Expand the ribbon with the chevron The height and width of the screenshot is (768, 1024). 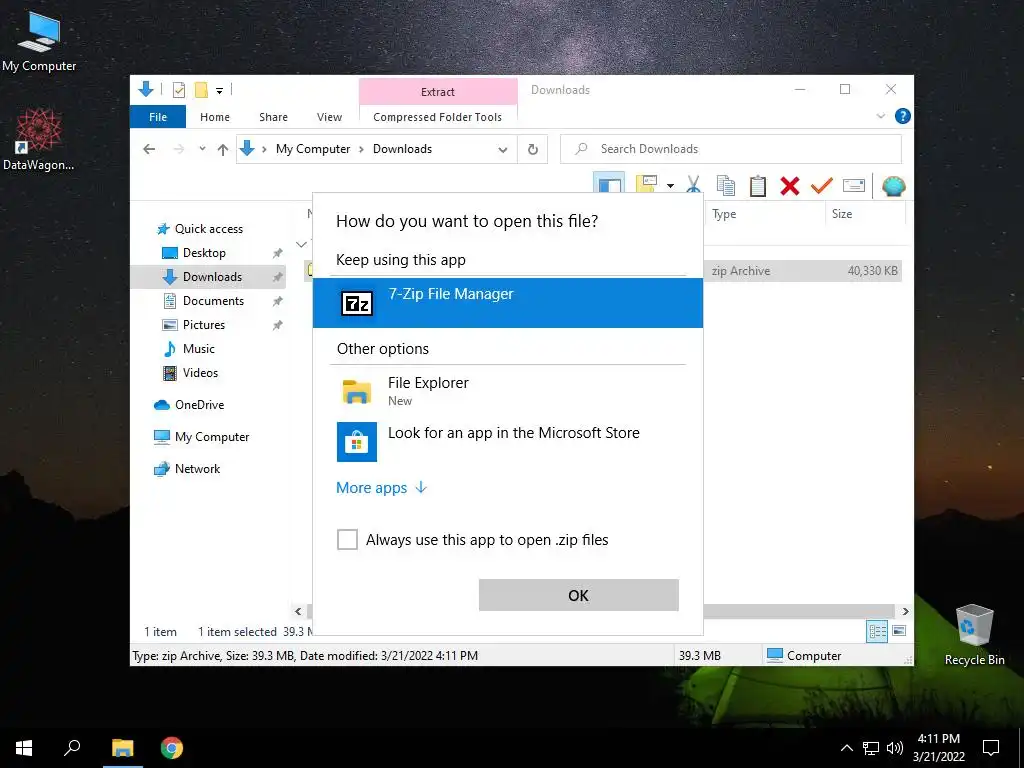click(x=880, y=116)
